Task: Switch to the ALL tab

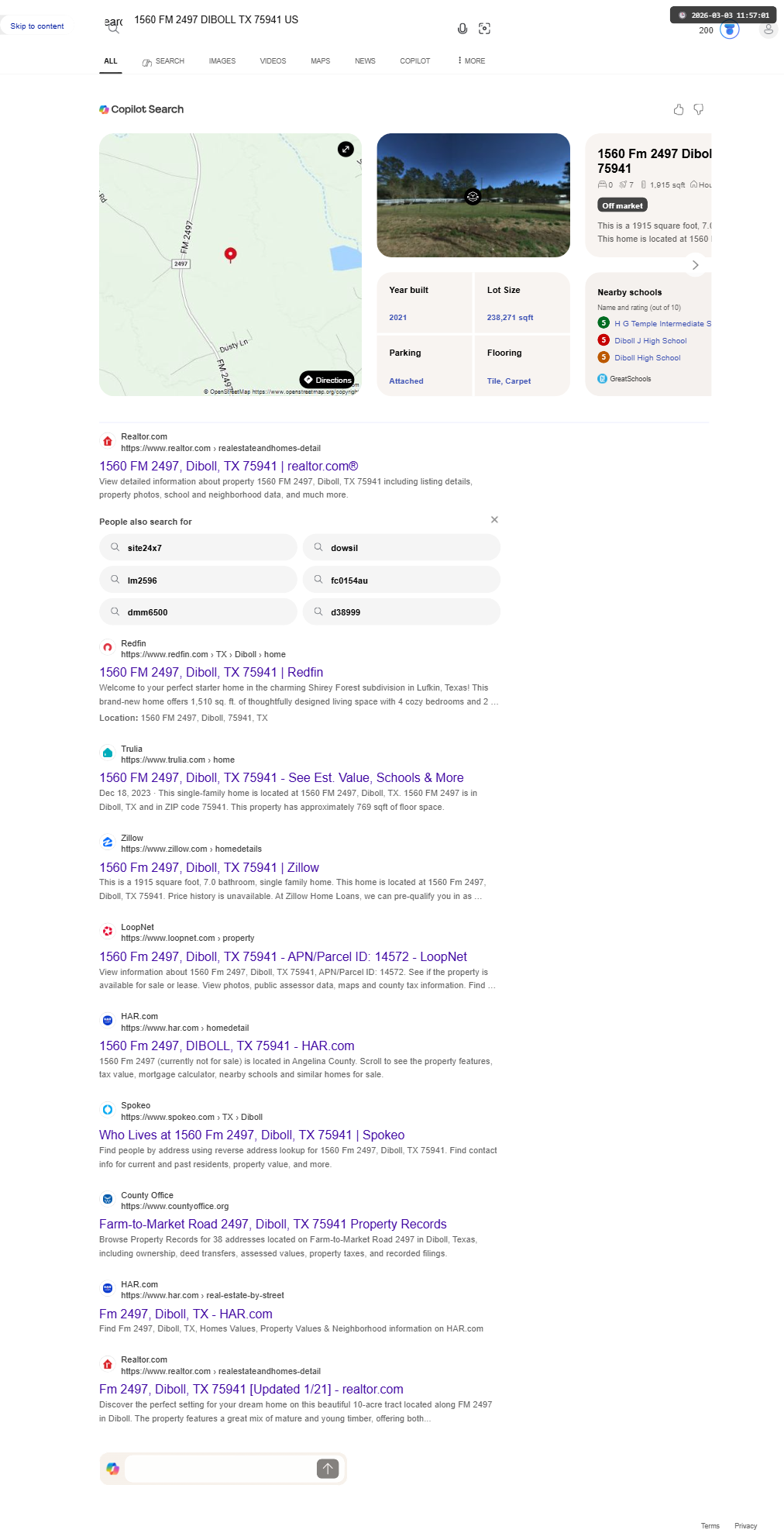Action: [111, 61]
